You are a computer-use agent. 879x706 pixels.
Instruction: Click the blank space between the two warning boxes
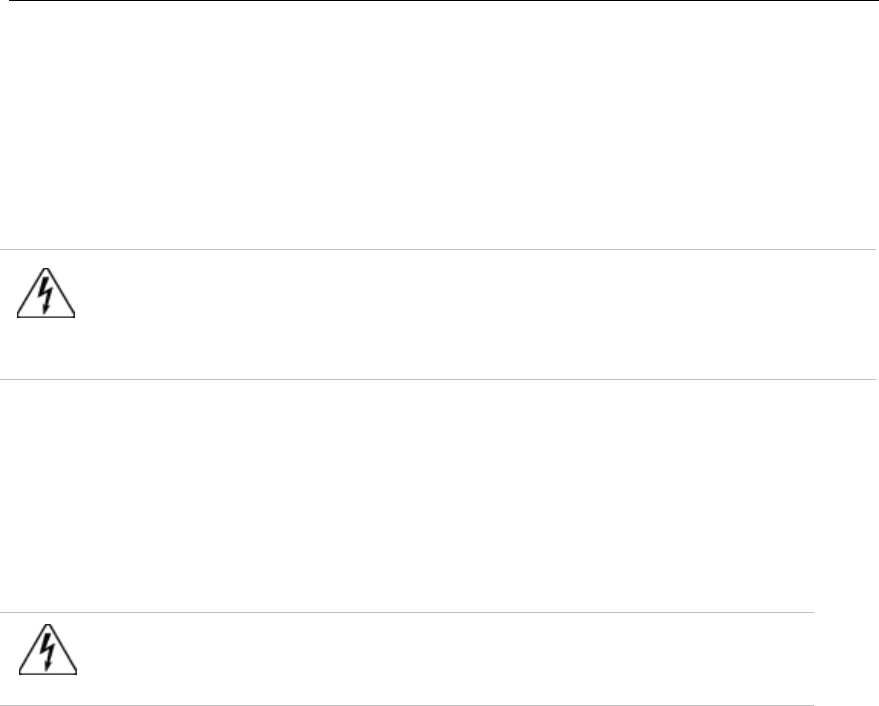click(439, 495)
